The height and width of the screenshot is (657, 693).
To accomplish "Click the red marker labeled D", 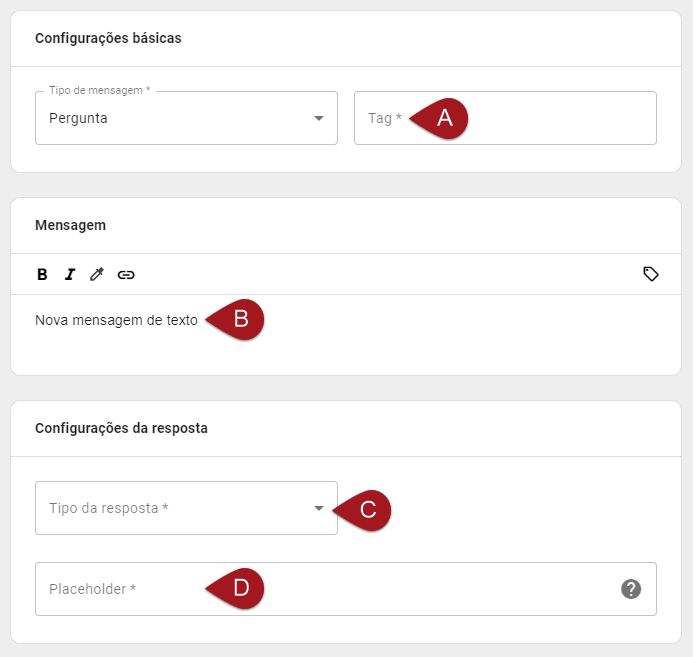I will [238, 589].
